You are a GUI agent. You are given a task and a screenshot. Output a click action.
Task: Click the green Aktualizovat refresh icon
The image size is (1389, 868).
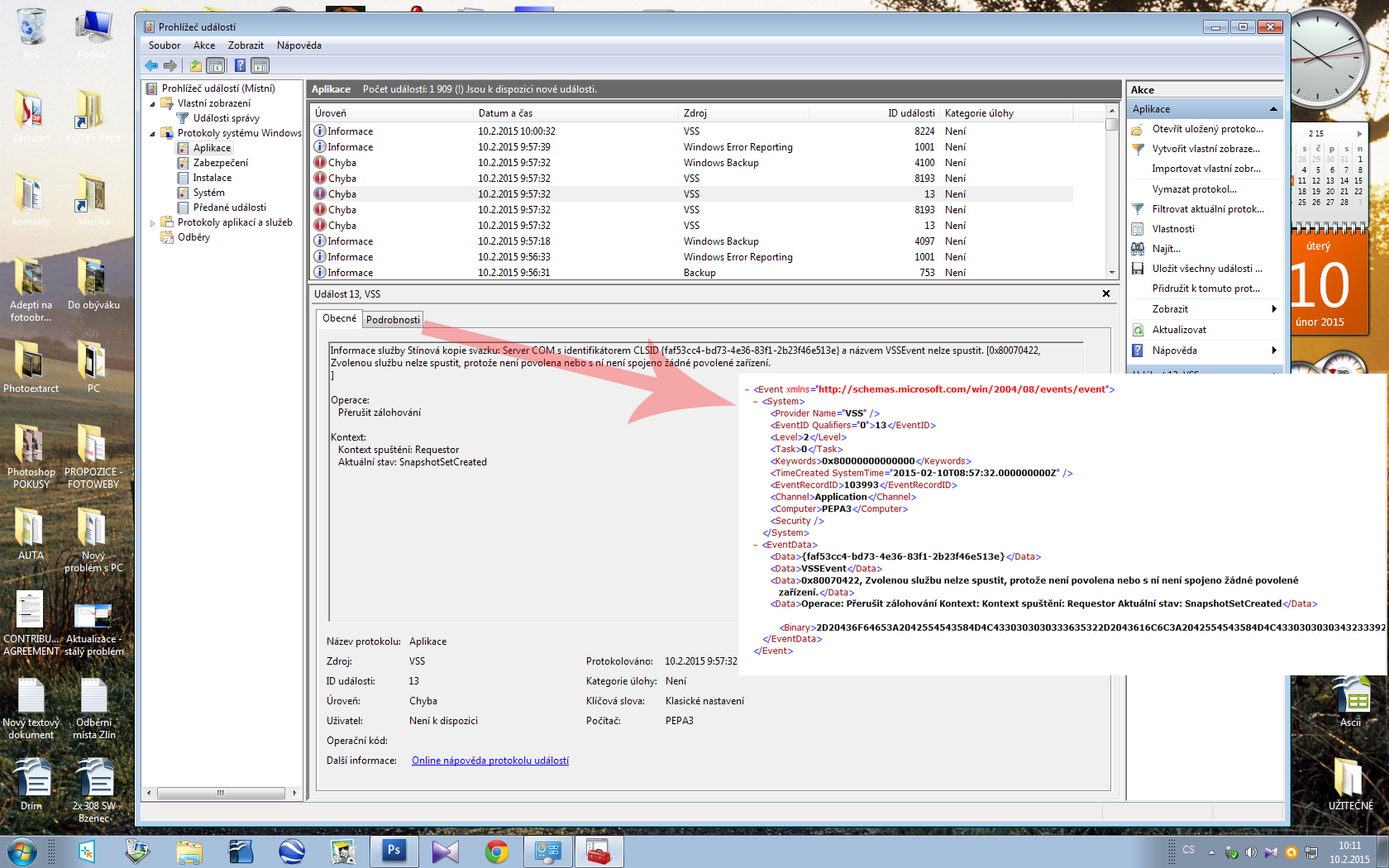[x=1138, y=330]
